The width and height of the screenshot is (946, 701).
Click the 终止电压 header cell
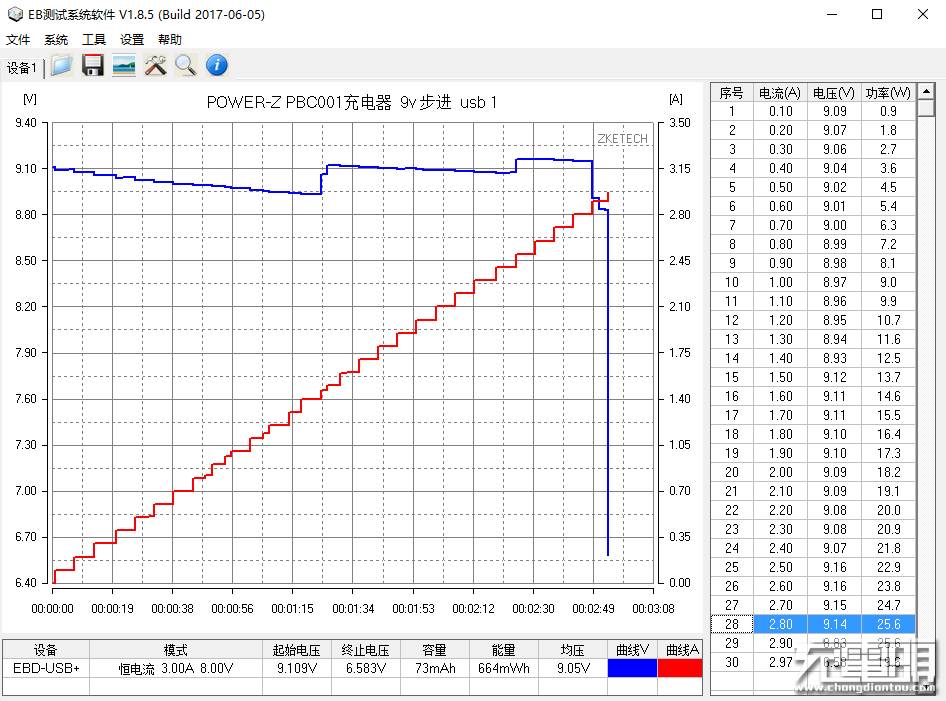click(366, 650)
